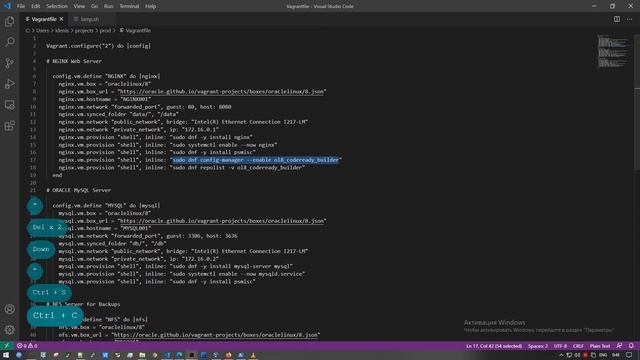
Task: Open the Explorer view in activity bar
Action: 9,21
